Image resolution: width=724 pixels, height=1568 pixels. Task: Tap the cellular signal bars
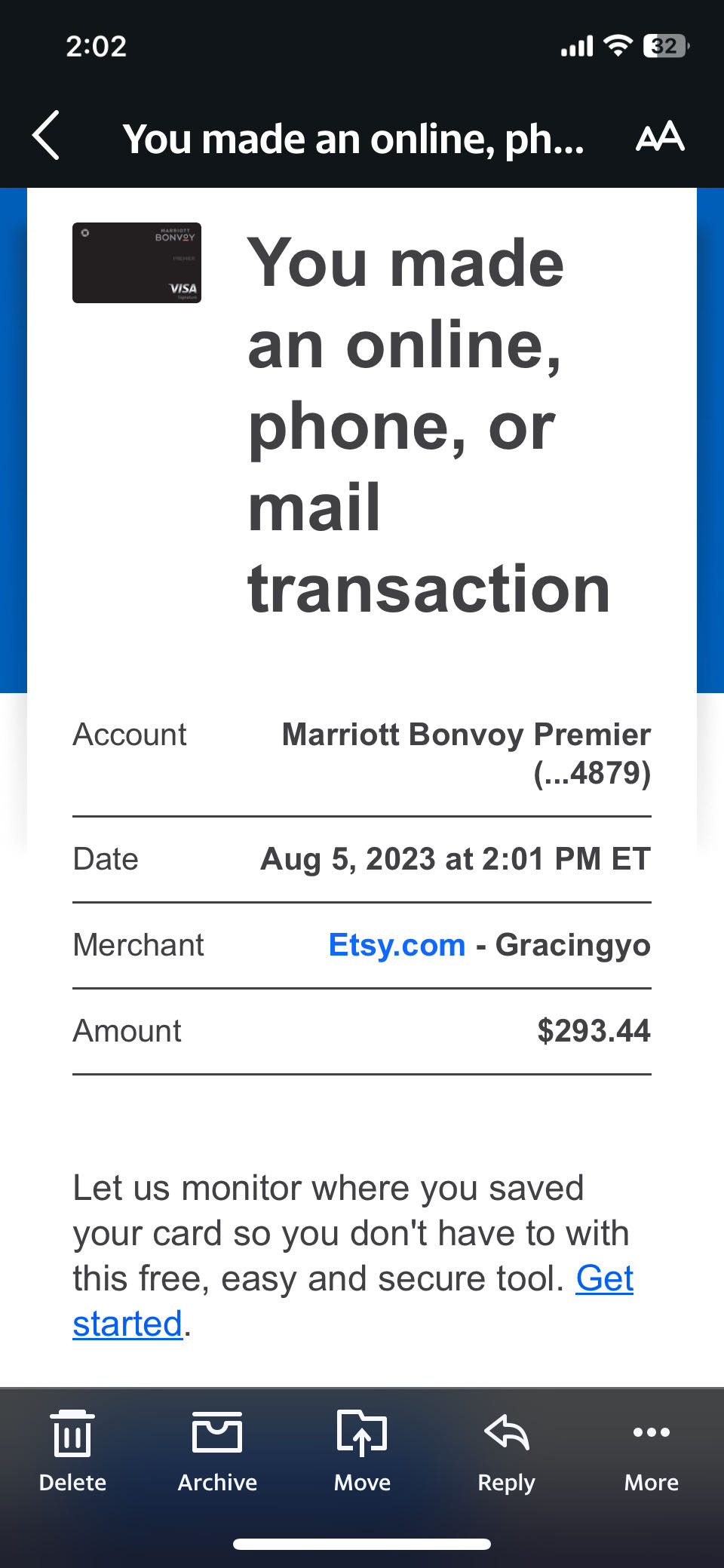pyautogui.click(x=577, y=48)
